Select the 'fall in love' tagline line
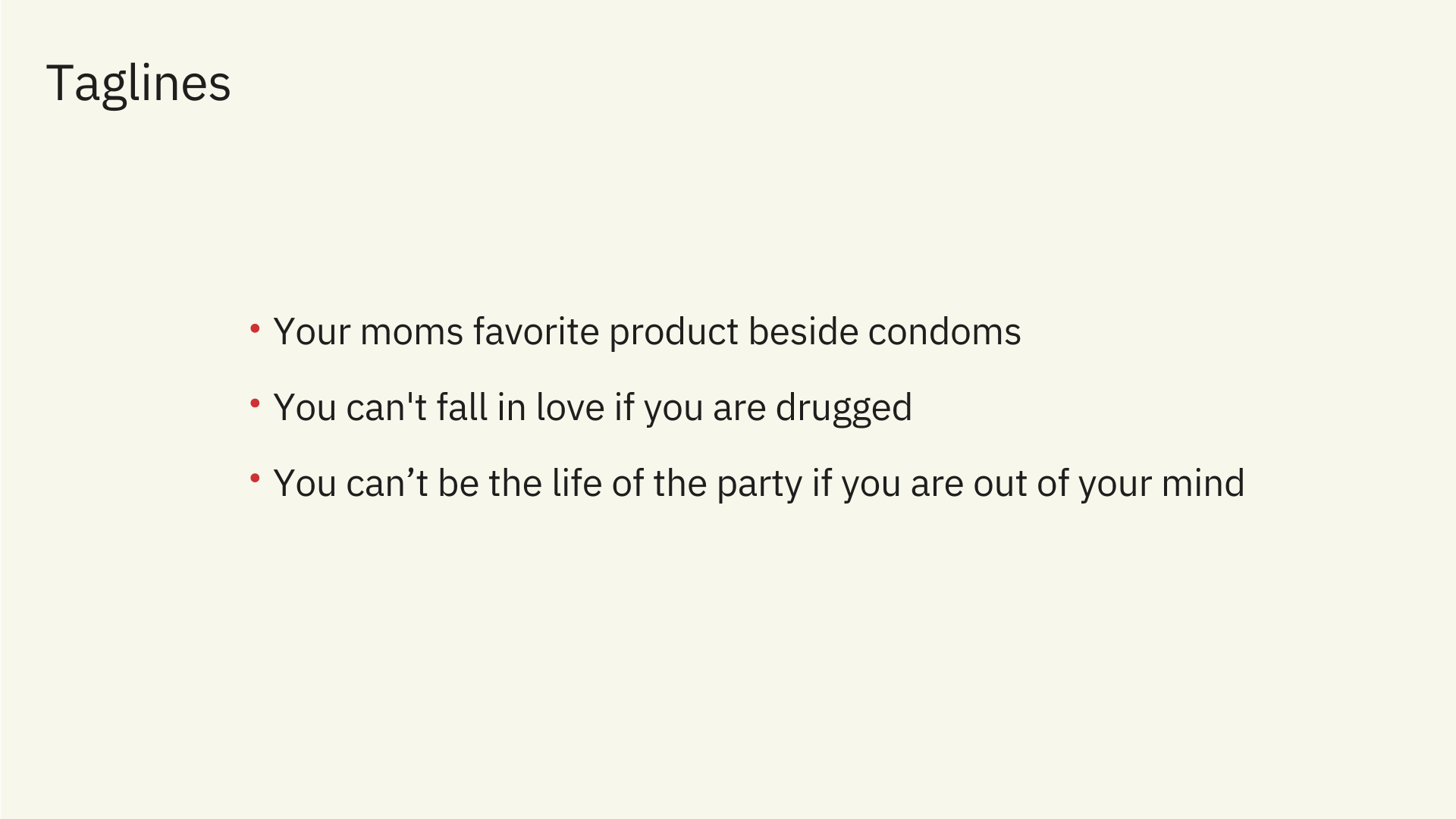This screenshot has width=1456, height=819. coord(592,407)
